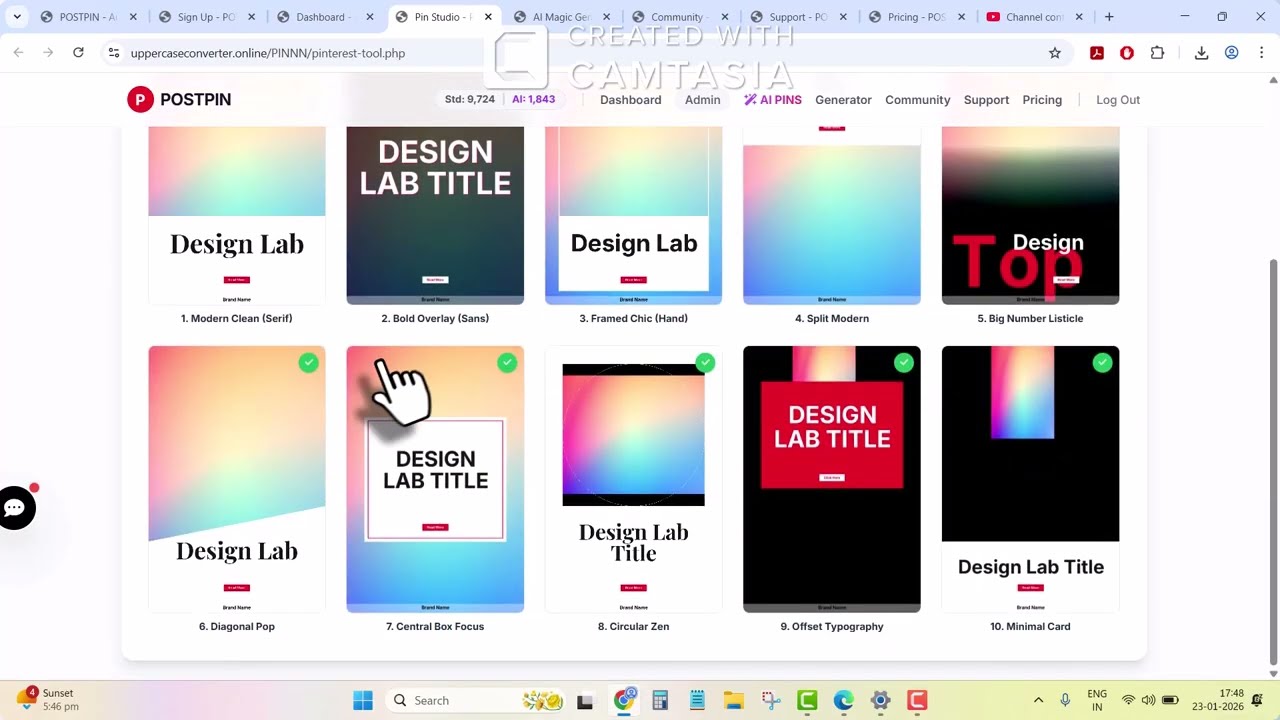Open Camtasia red icon in taskbar
Viewport: 1280px width, 720px height.
coord(917,700)
